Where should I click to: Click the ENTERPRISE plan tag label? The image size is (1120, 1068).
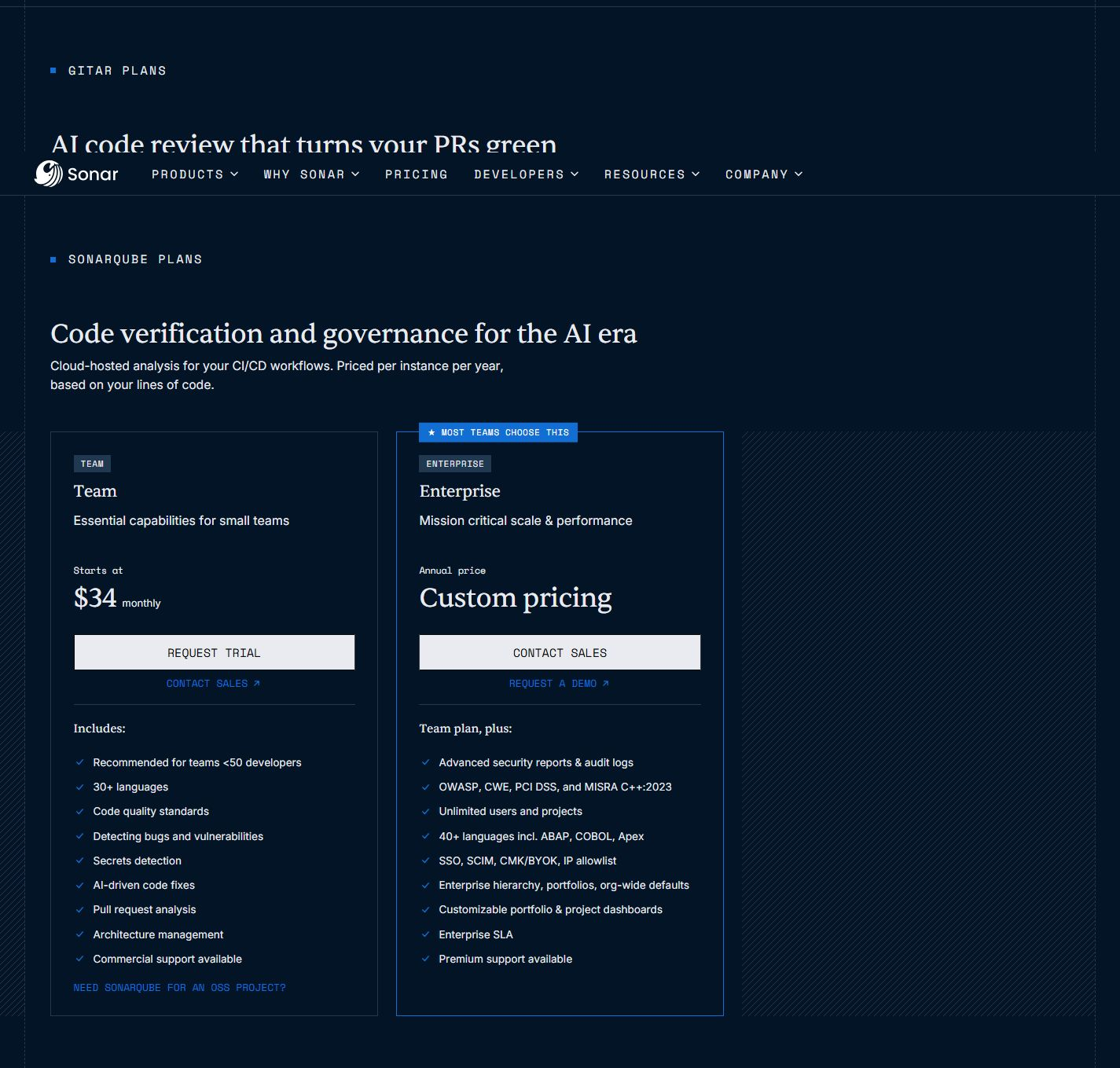pyautogui.click(x=455, y=464)
